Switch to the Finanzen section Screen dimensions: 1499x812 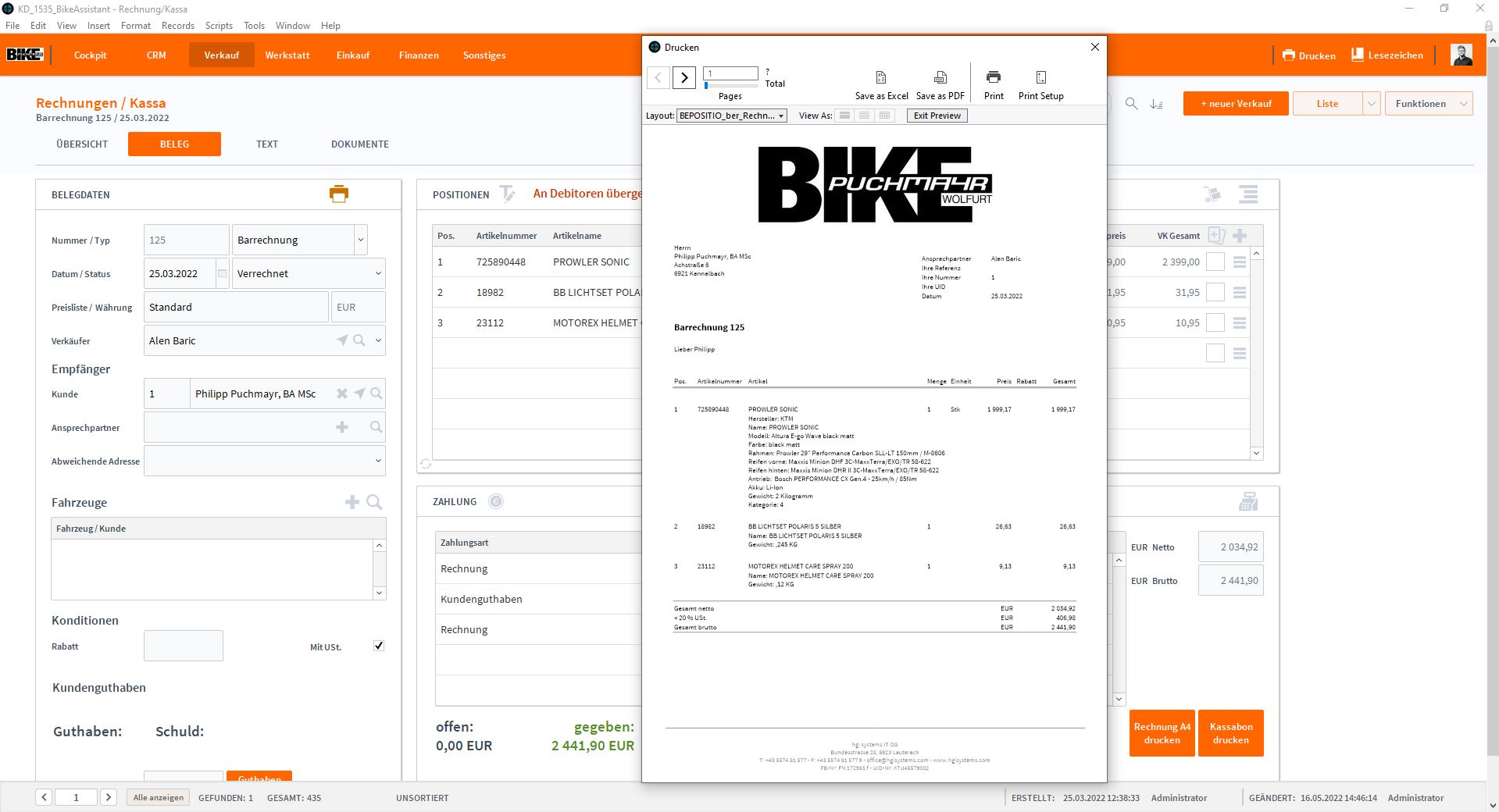(419, 55)
